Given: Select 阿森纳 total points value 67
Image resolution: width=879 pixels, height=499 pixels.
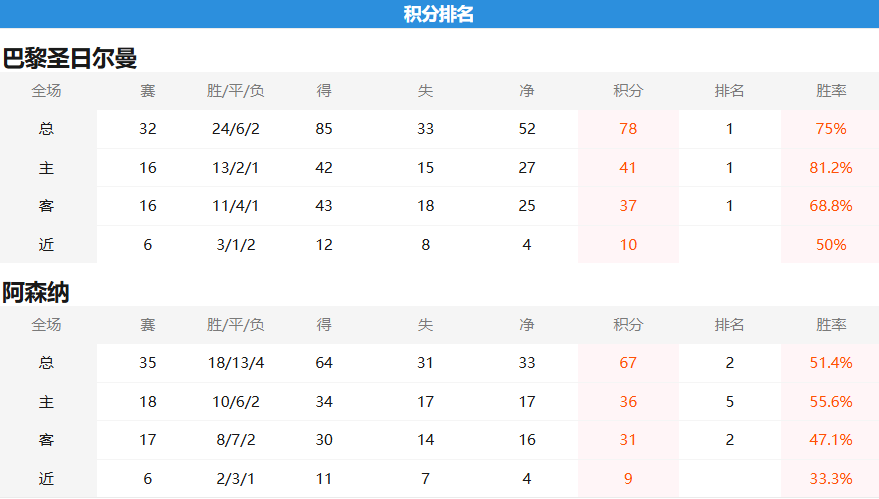Looking at the screenshot, I should (628, 363).
